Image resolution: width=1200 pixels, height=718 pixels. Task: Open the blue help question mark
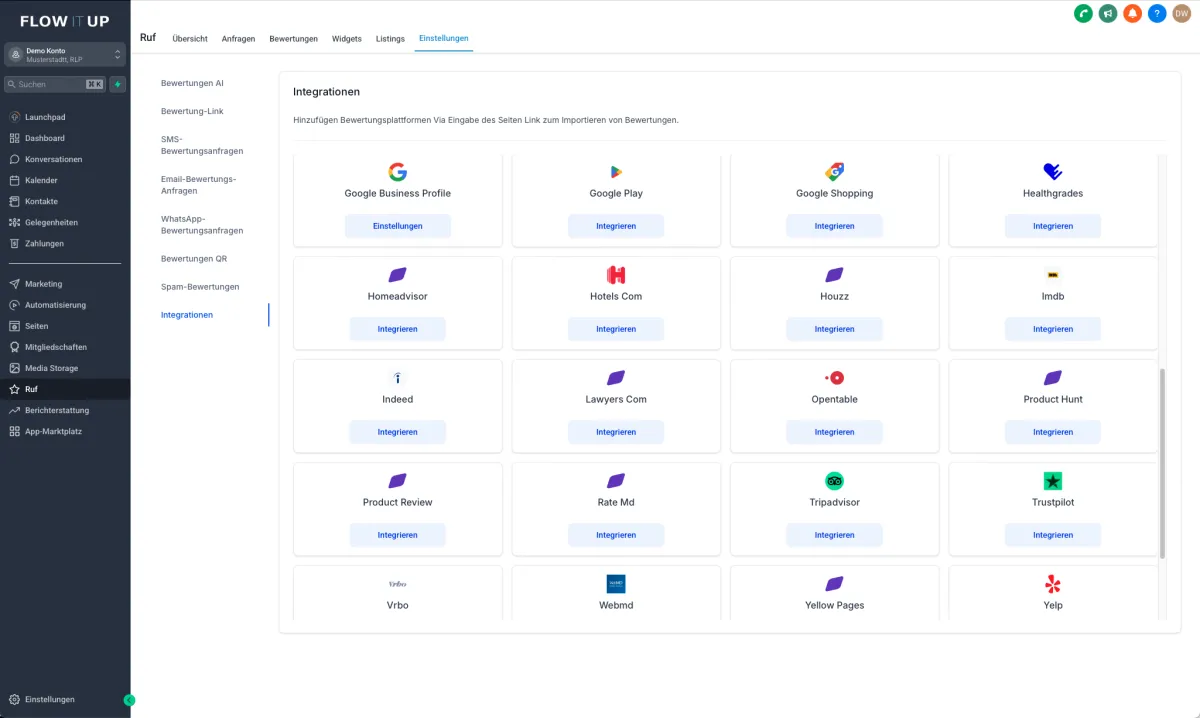point(1157,13)
